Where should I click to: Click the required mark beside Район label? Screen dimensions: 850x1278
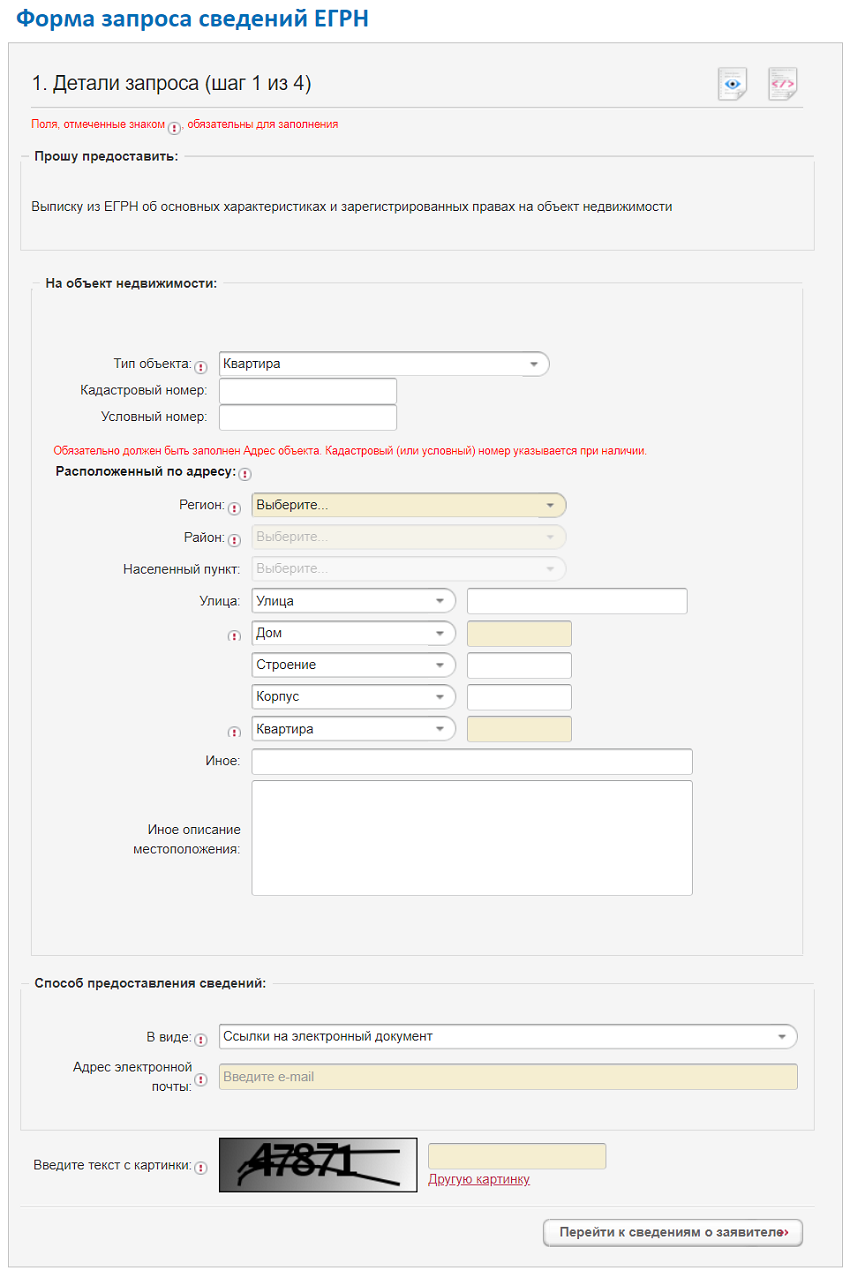pyautogui.click(x=234, y=540)
